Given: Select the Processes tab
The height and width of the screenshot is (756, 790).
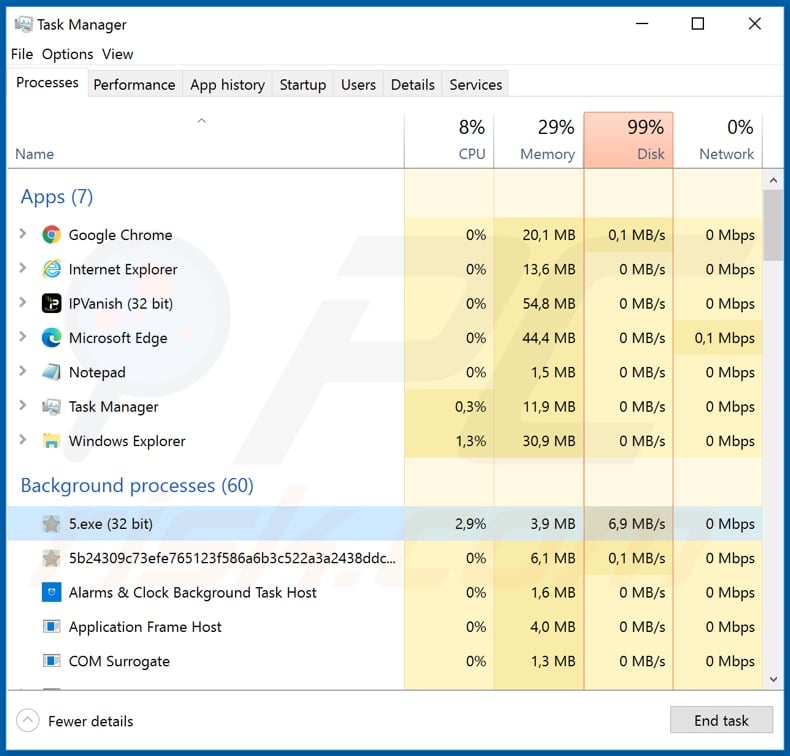Looking at the screenshot, I should coord(47,82).
